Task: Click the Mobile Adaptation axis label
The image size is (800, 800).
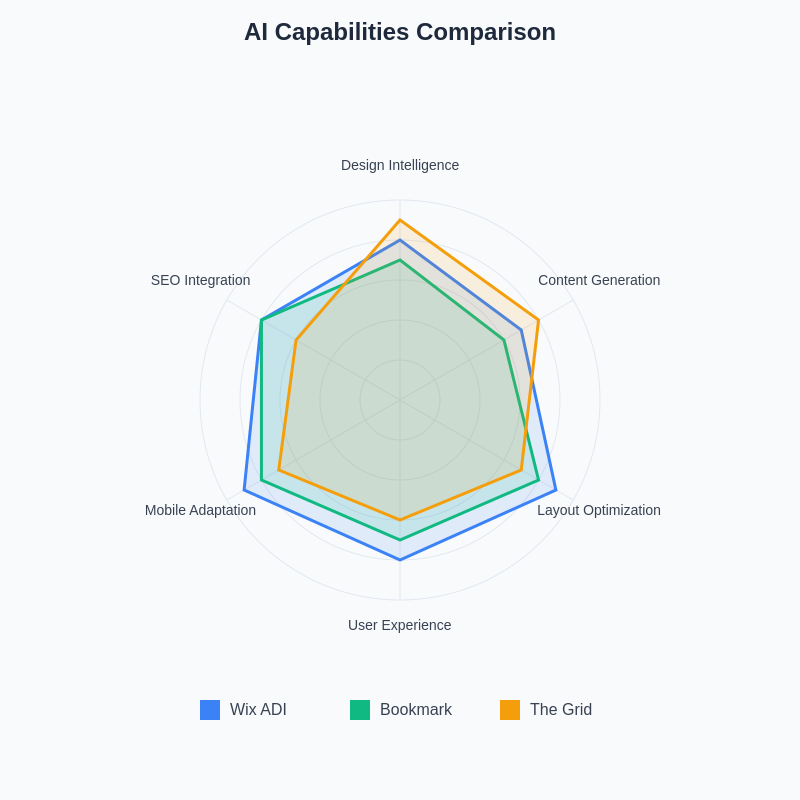Action: 200,510
